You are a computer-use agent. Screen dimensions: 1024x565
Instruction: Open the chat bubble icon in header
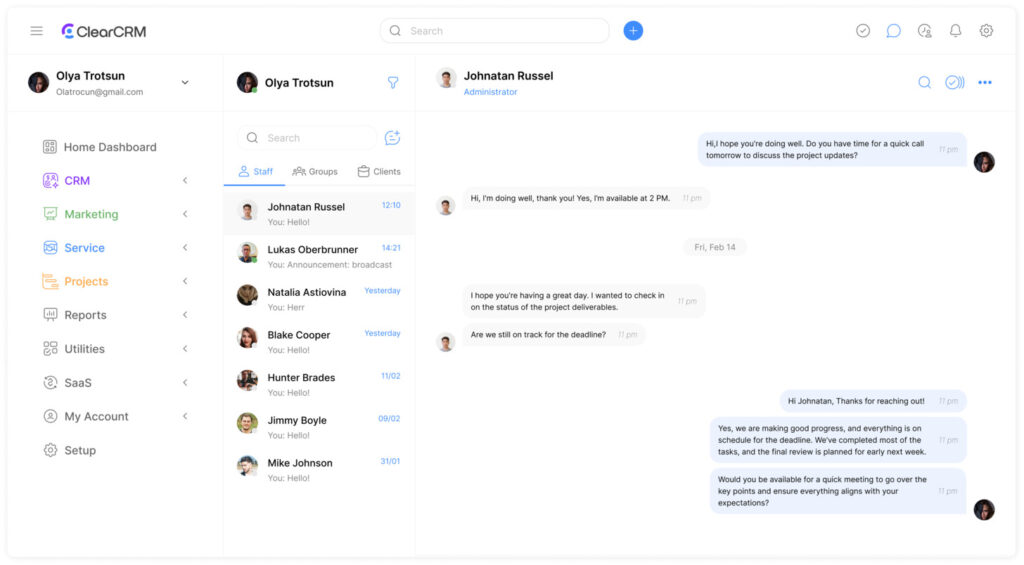point(893,31)
